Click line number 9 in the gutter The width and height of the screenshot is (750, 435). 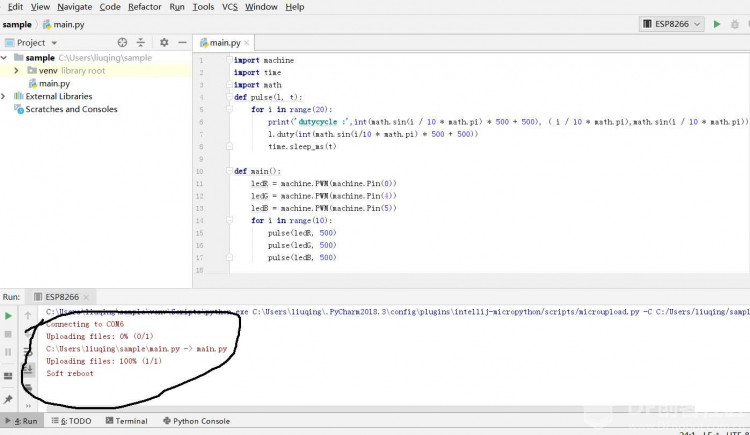[201, 159]
